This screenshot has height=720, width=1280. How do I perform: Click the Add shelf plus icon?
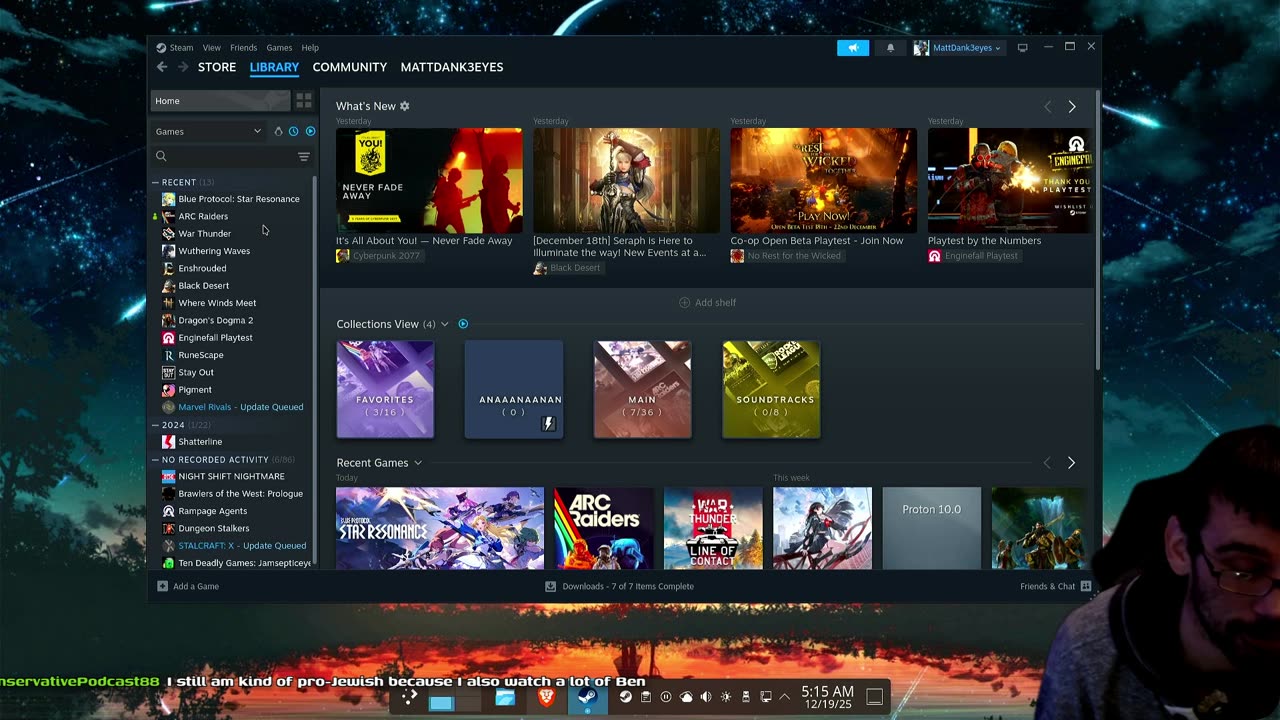tap(685, 302)
